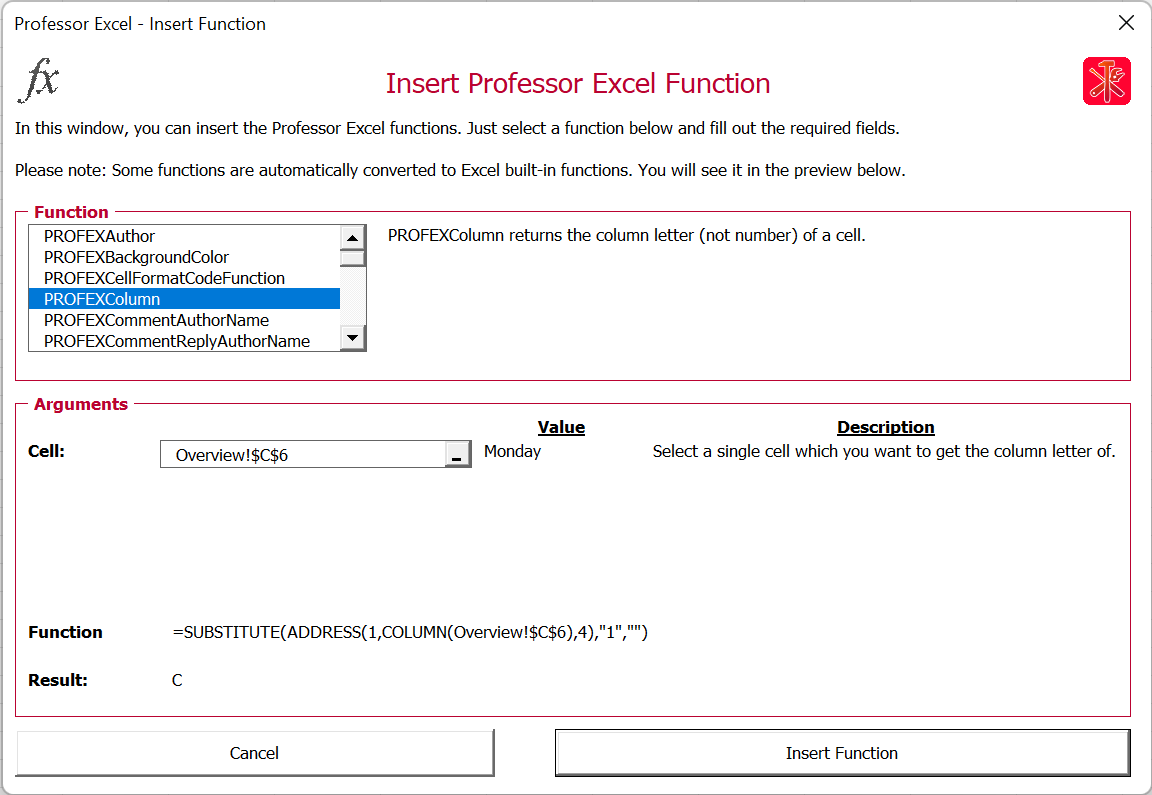Image resolution: width=1152 pixels, height=795 pixels.
Task: Click the scrollbar up arrow icon
Action: coord(352,237)
